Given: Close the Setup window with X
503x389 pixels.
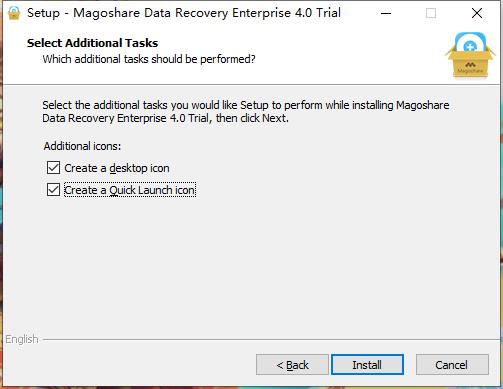Looking at the screenshot, I should (x=477, y=13).
